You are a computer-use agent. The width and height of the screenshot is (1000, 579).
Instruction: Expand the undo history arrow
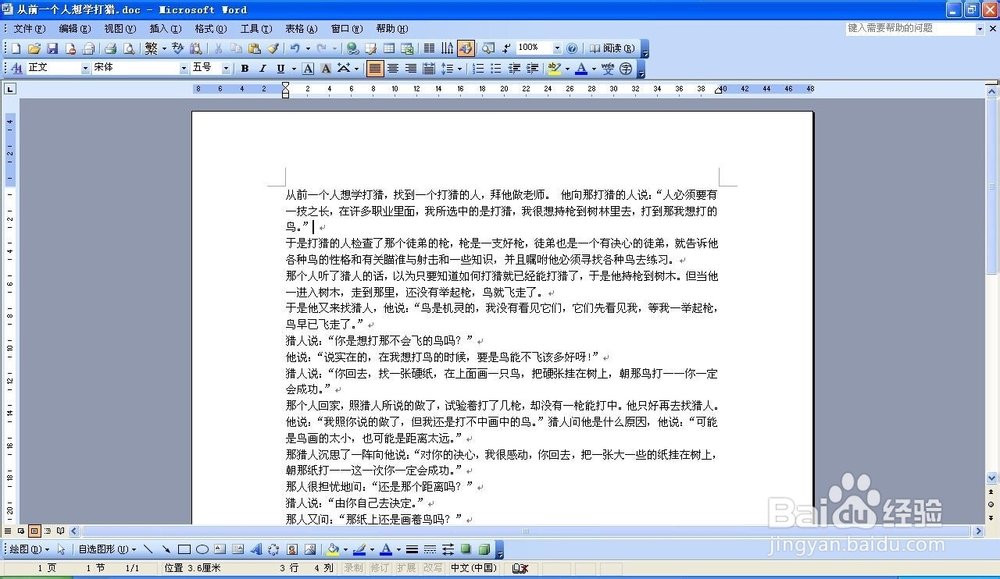tap(307, 48)
